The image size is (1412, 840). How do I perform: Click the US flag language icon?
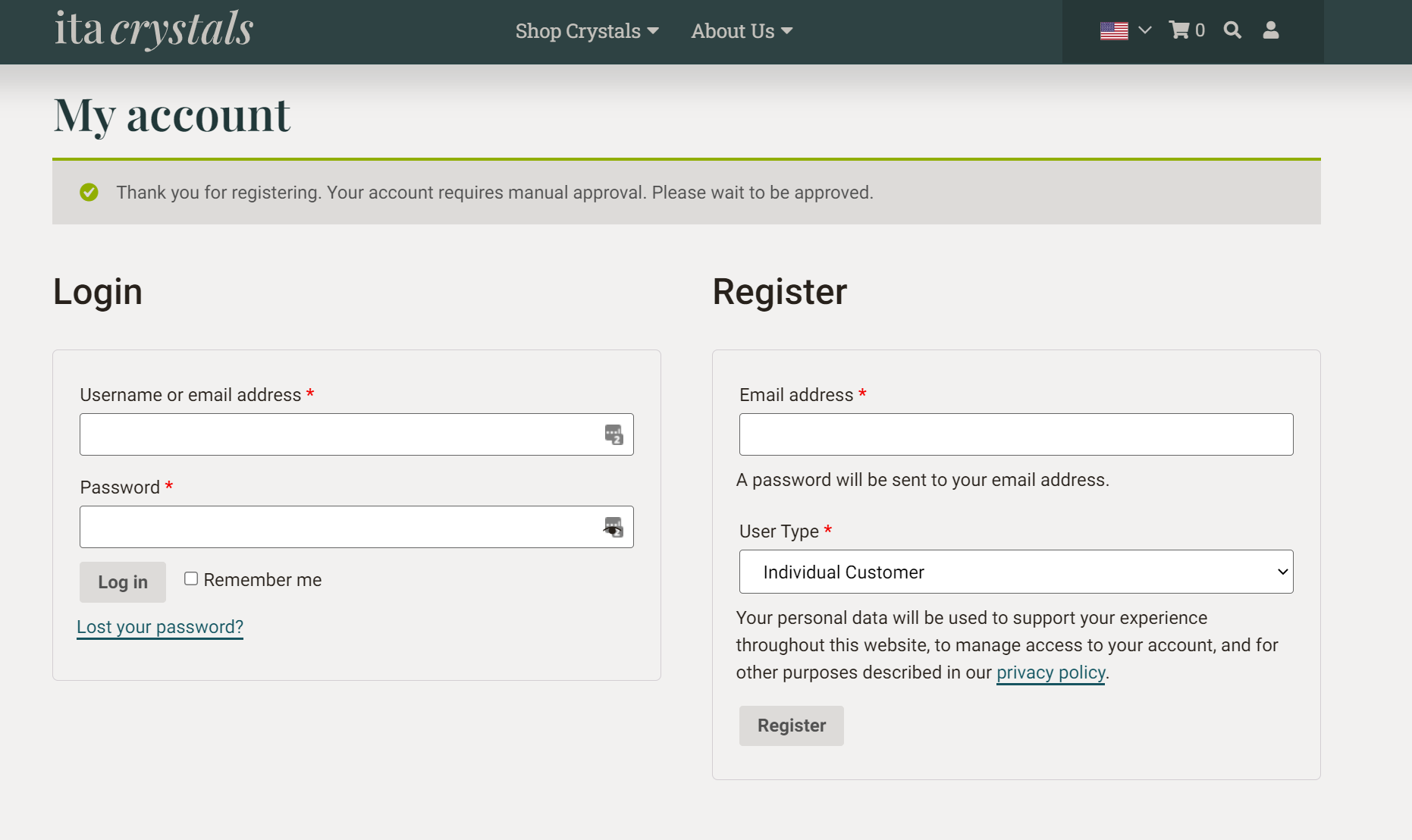(x=1114, y=31)
